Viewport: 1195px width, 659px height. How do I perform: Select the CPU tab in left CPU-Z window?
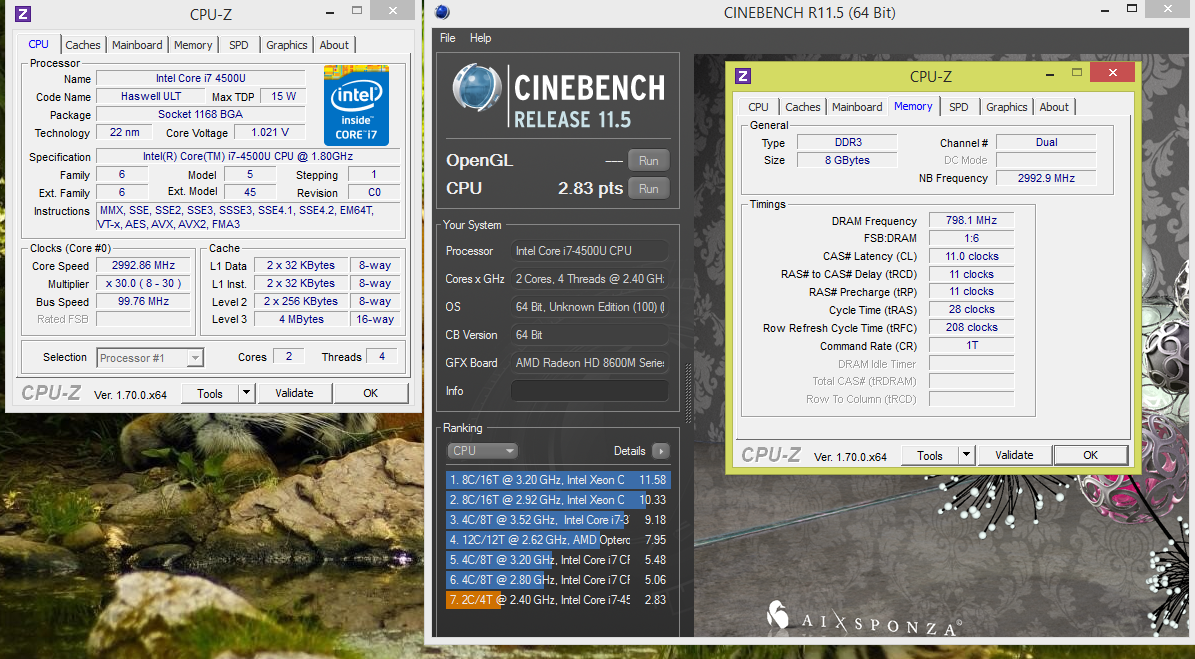click(38, 44)
